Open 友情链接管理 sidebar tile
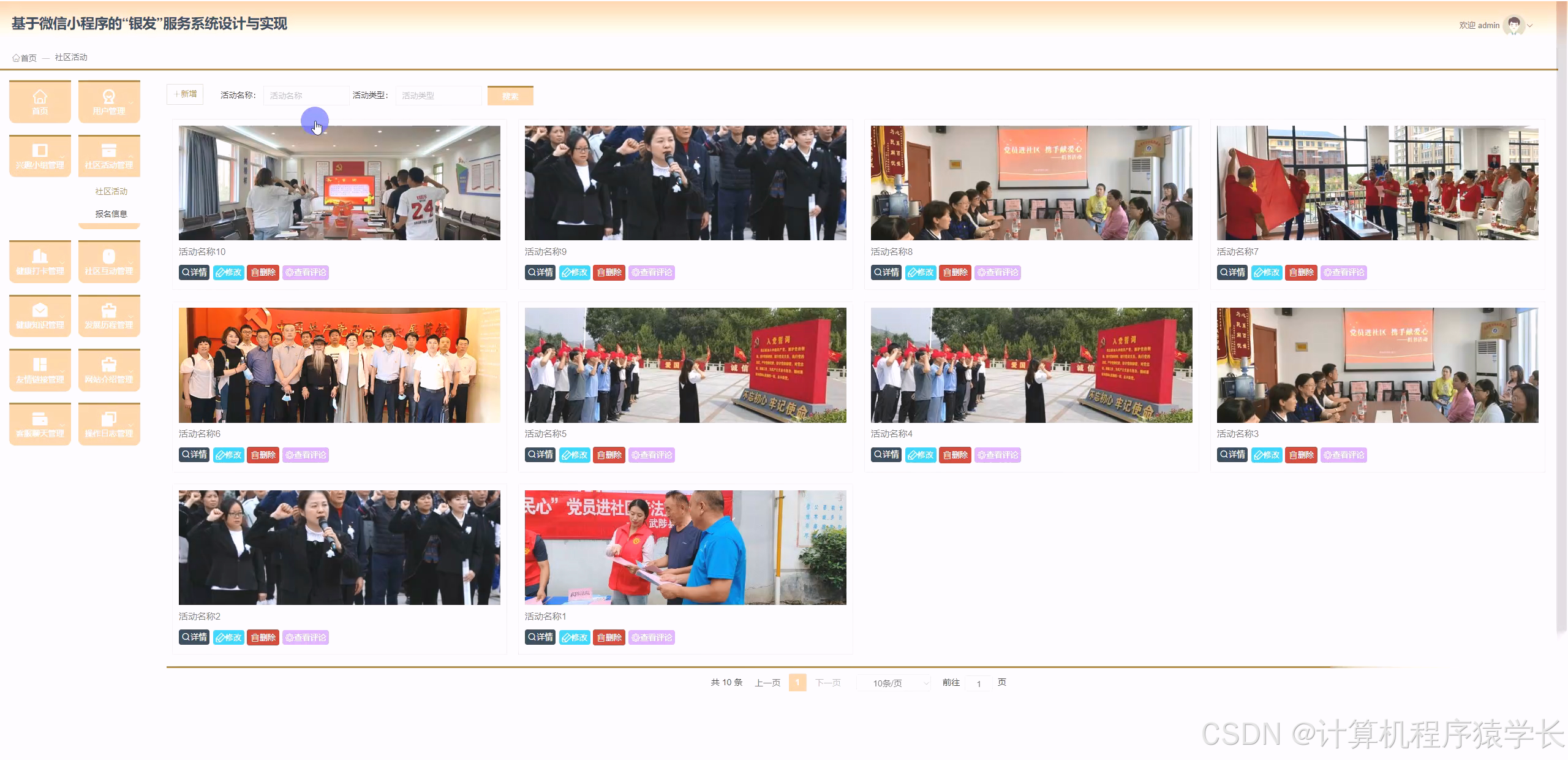This screenshot has width=1568, height=760. [40, 370]
